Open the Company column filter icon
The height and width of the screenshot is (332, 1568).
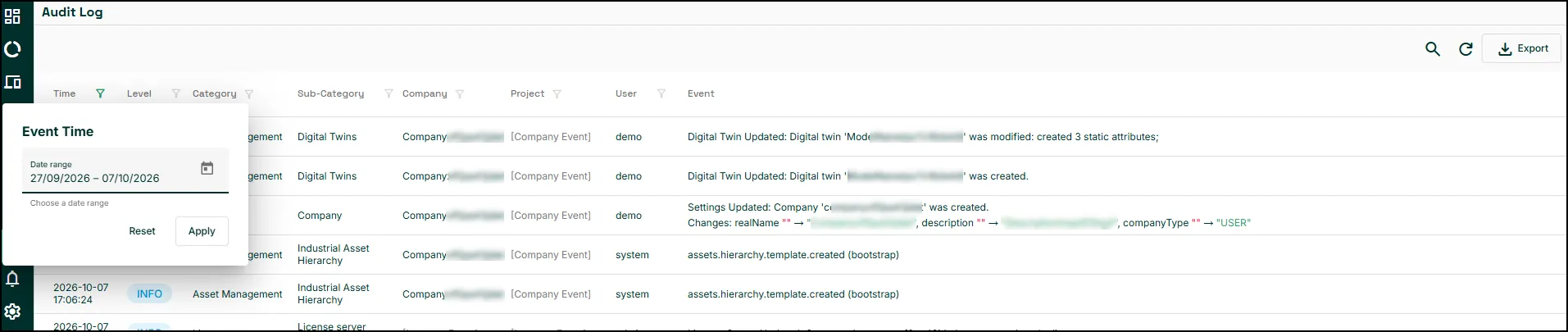(460, 93)
